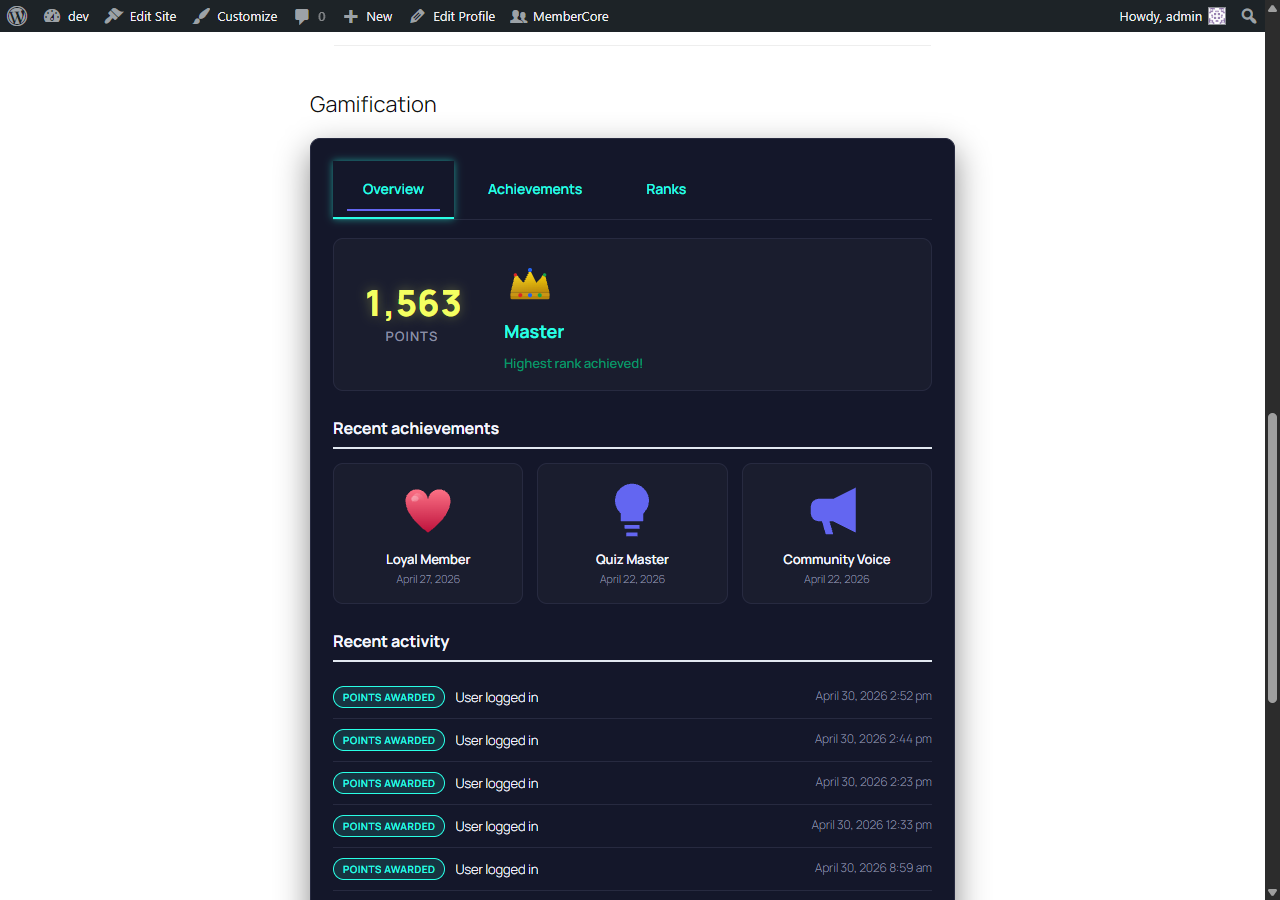The height and width of the screenshot is (900, 1280).
Task: Click the Community Voice achievement title
Action: (836, 559)
